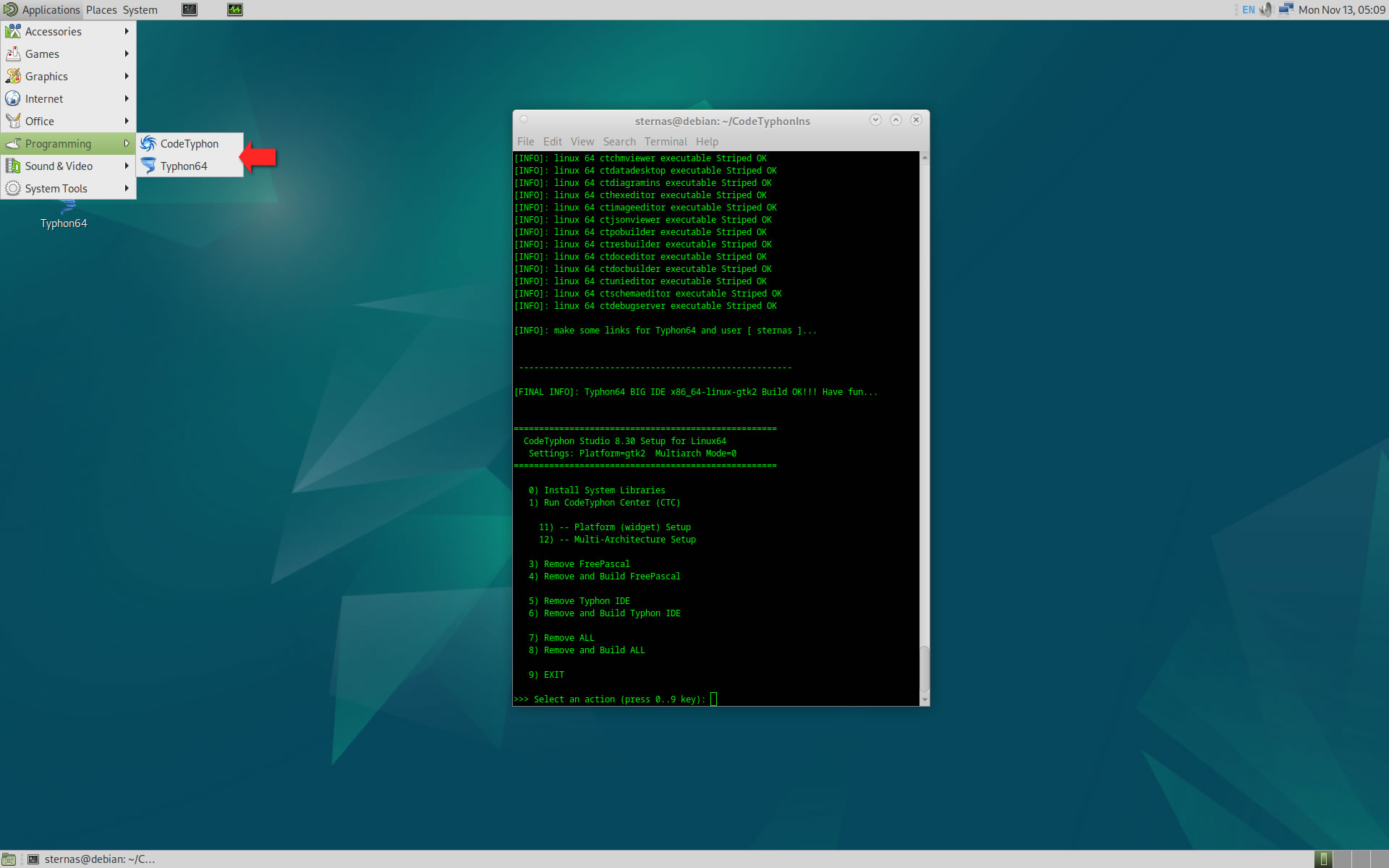Image resolution: width=1389 pixels, height=868 pixels.
Task: Click the terminal scrollbar thumb
Action: [x=925, y=669]
